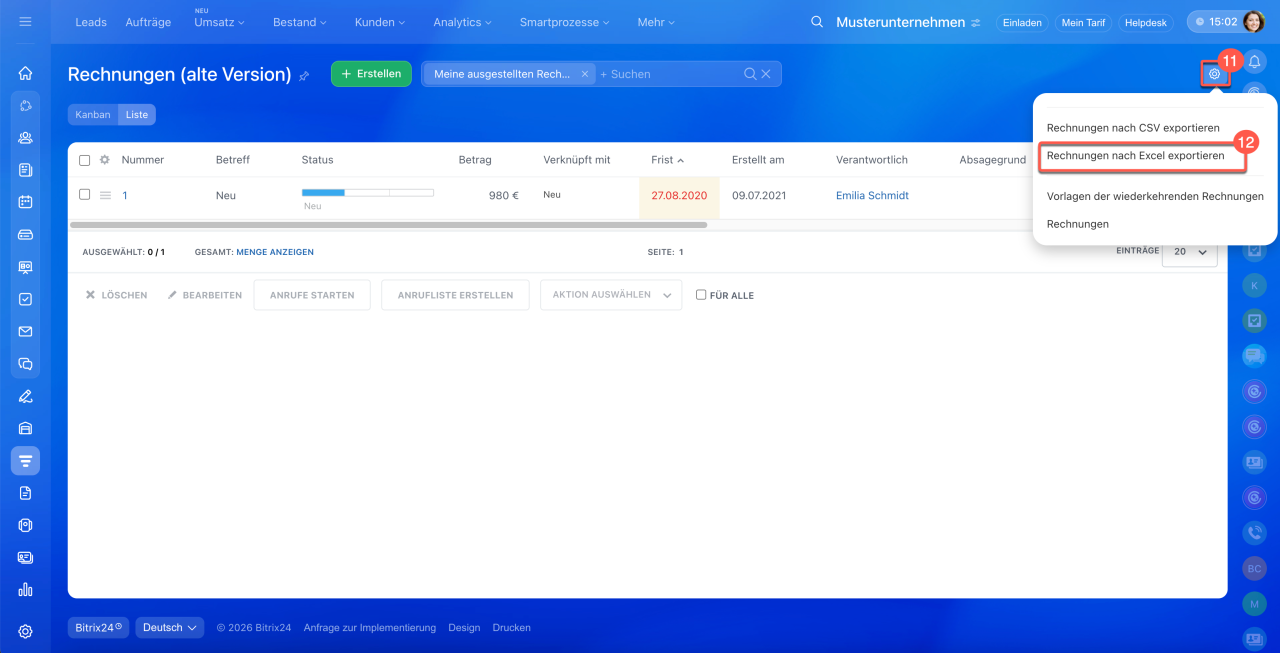Open notifications bell icon

click(1254, 63)
